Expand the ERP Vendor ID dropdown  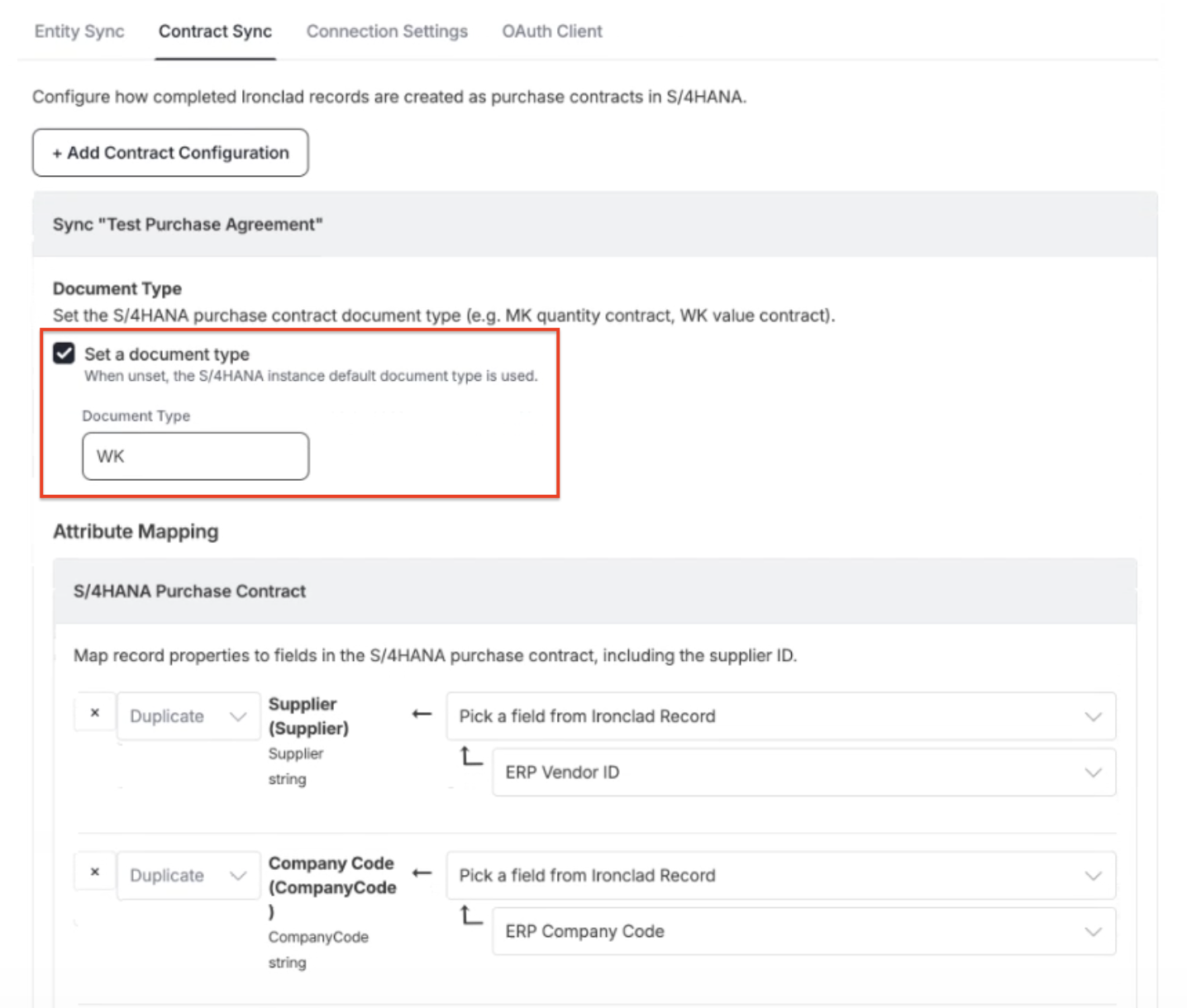pos(804,773)
